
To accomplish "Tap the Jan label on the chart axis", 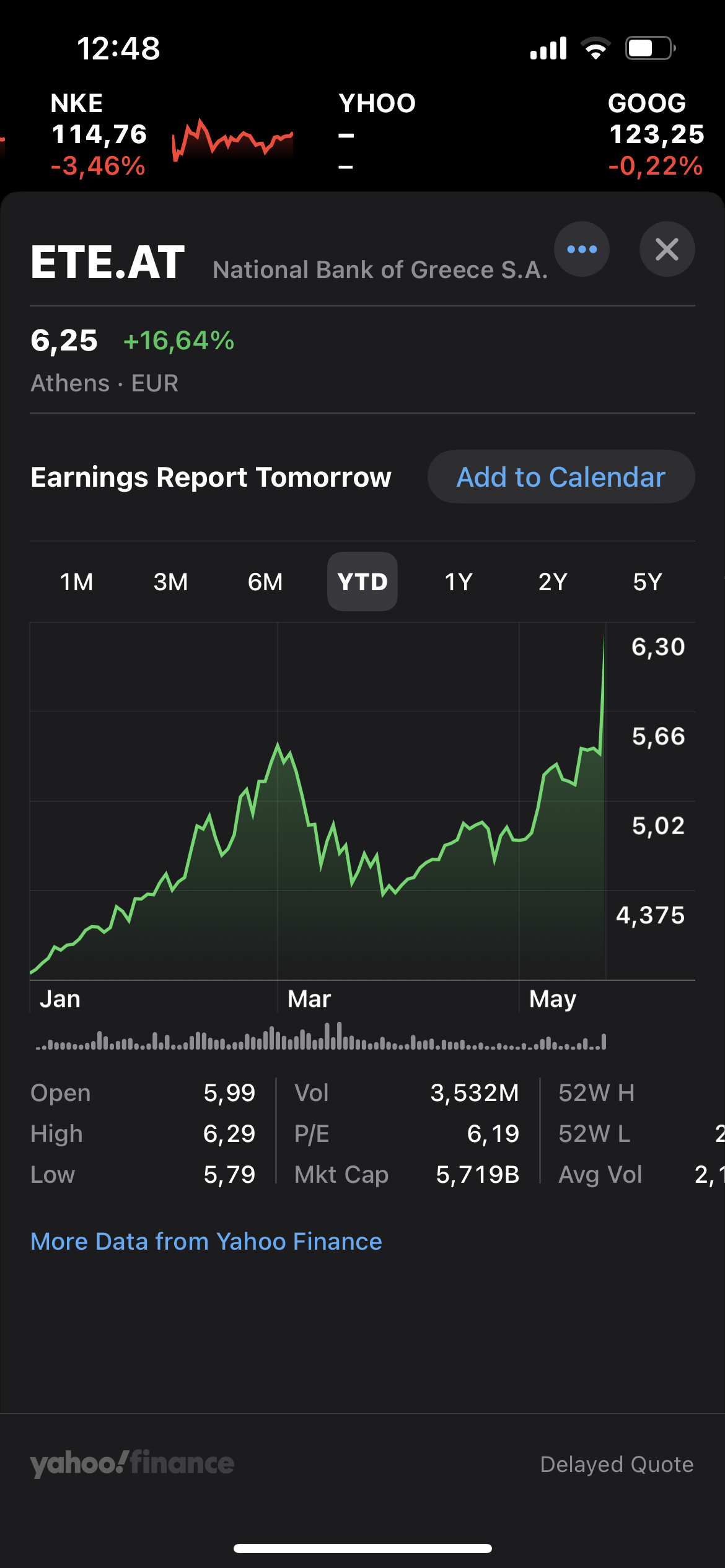I will (x=60, y=999).
